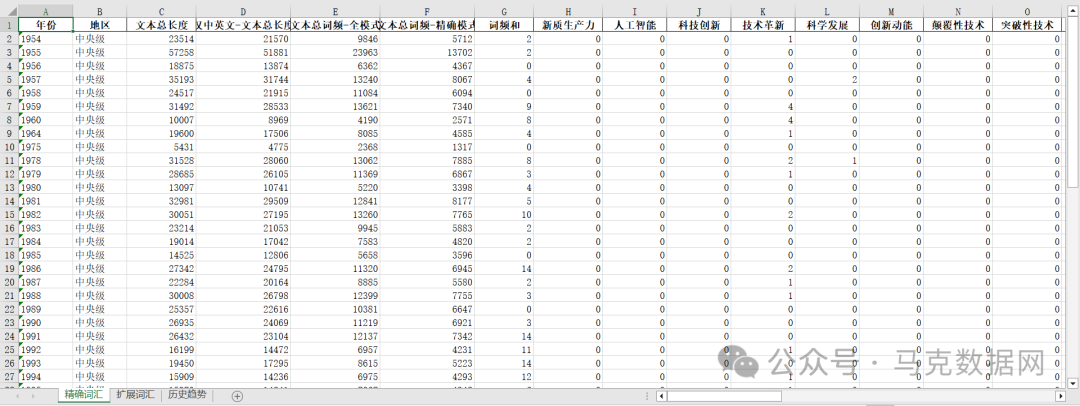Select column A header

45,11
